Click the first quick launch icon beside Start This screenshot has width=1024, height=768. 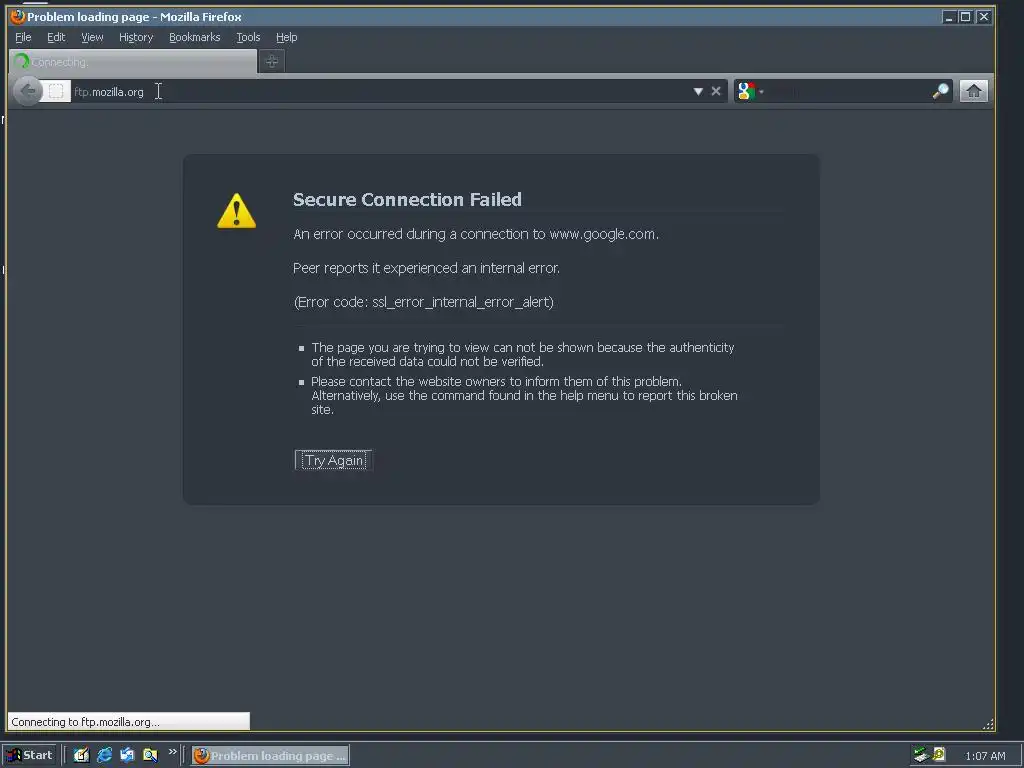(x=81, y=756)
